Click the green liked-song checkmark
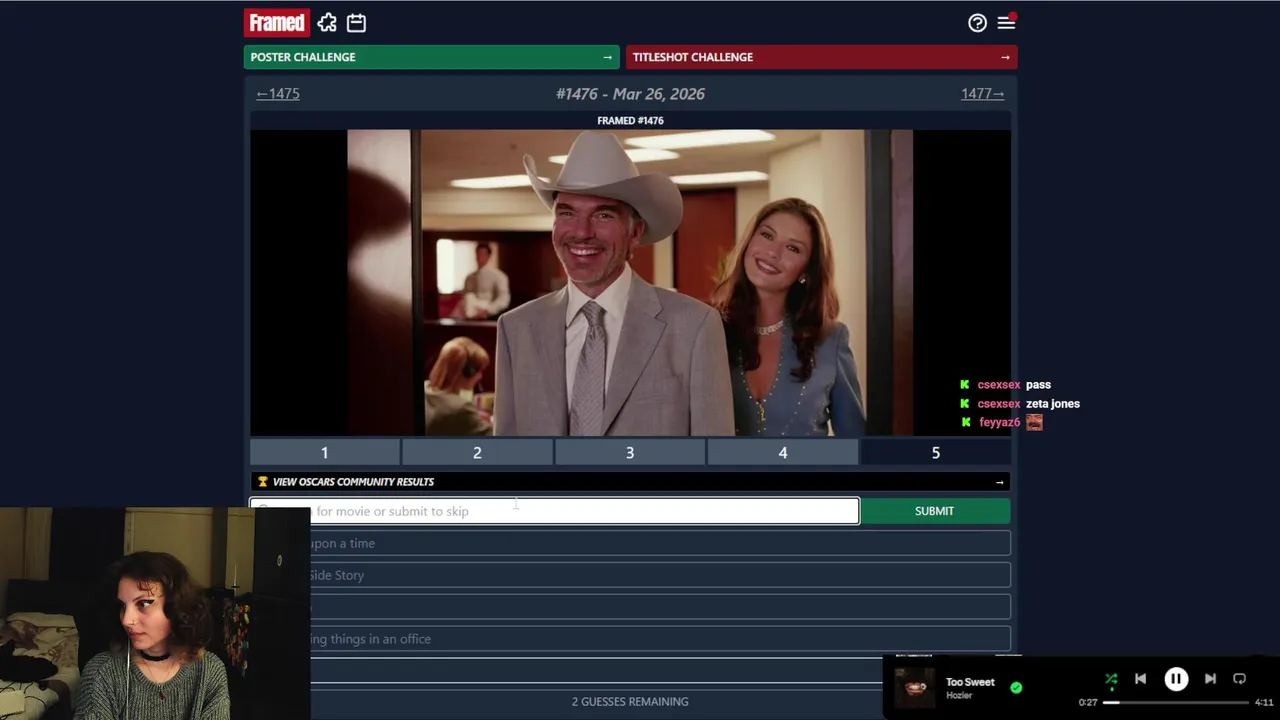The width and height of the screenshot is (1280, 720). (x=1016, y=688)
